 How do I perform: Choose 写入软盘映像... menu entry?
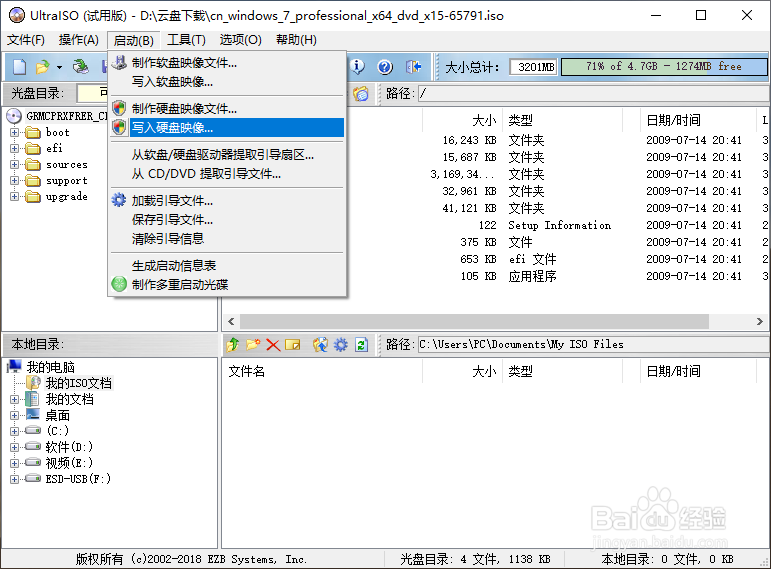click(x=227, y=82)
